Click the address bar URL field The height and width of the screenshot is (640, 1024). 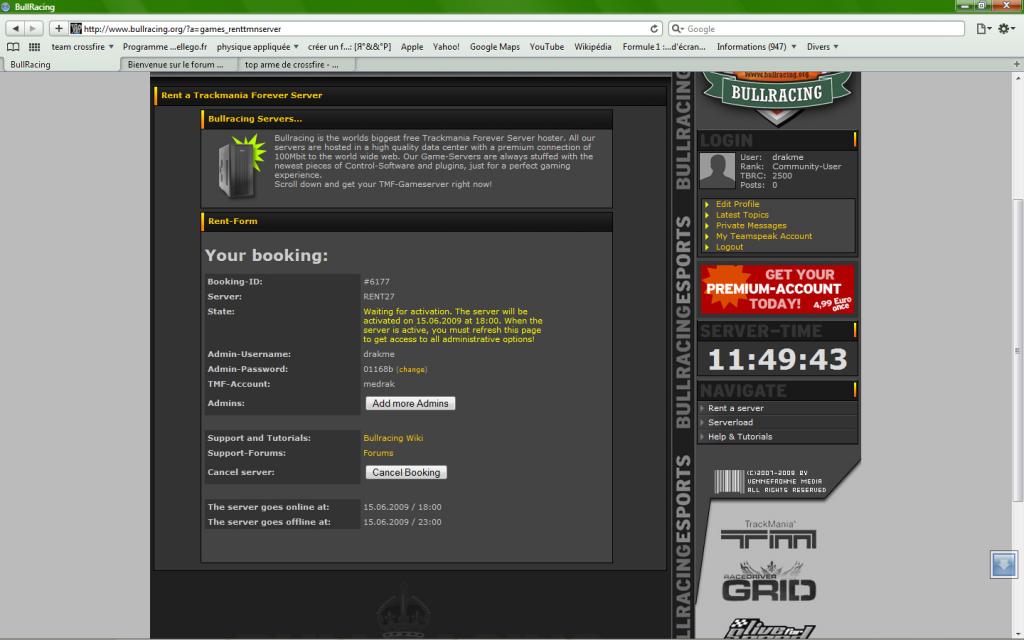(364, 29)
